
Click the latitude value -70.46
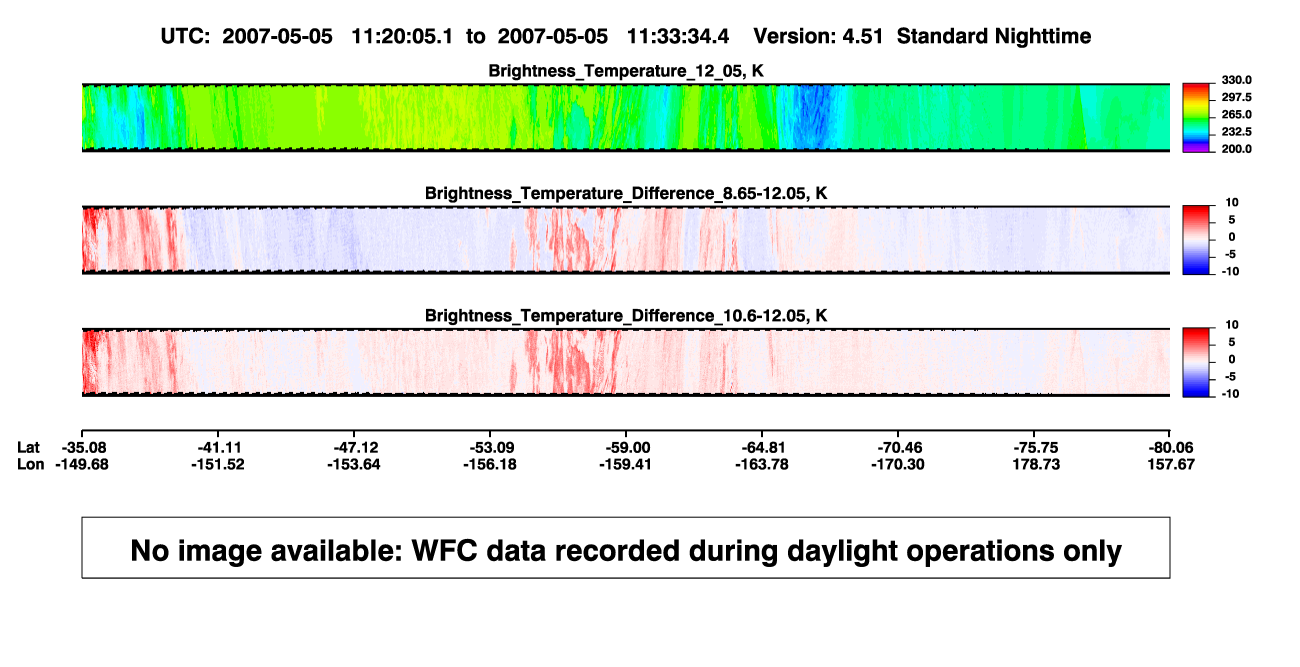[898, 447]
